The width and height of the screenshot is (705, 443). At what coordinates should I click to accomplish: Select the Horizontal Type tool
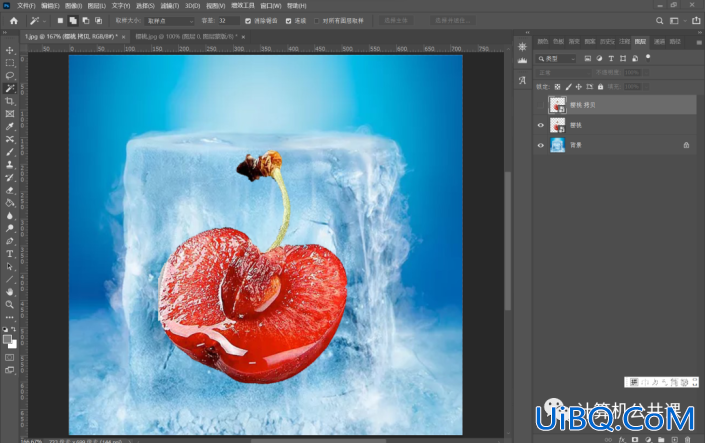[x=9, y=254]
